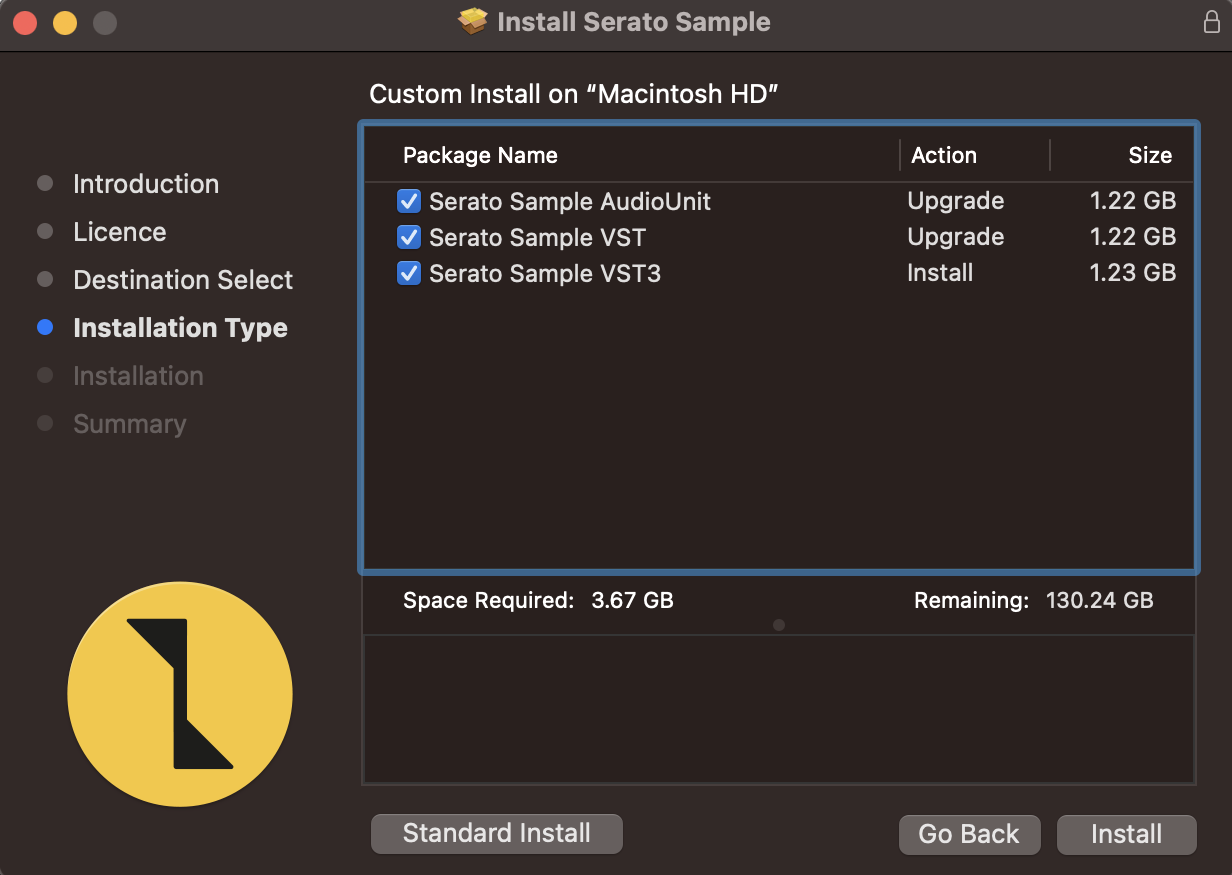Uncheck the Serato Sample AudioUnit checkbox
1232x875 pixels.
[x=409, y=201]
